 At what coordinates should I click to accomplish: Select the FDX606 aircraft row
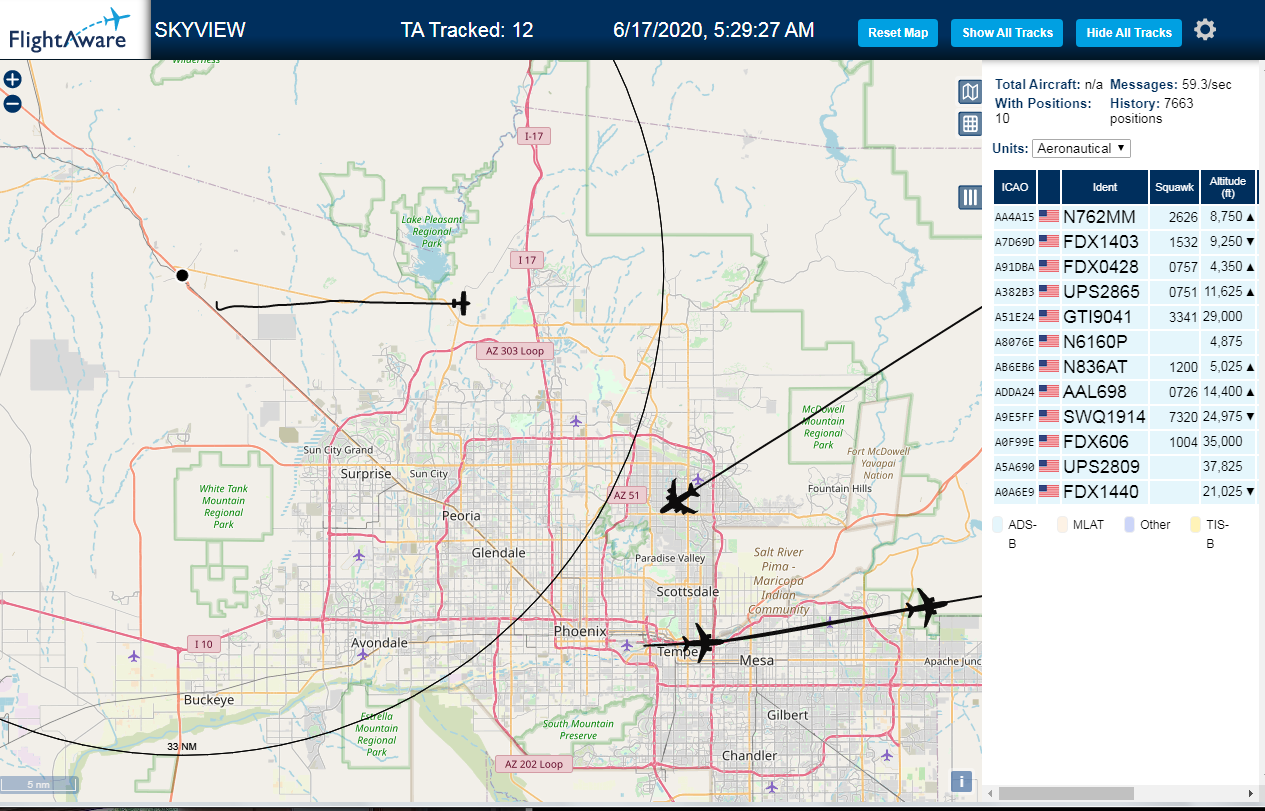pyautogui.click(x=1125, y=441)
